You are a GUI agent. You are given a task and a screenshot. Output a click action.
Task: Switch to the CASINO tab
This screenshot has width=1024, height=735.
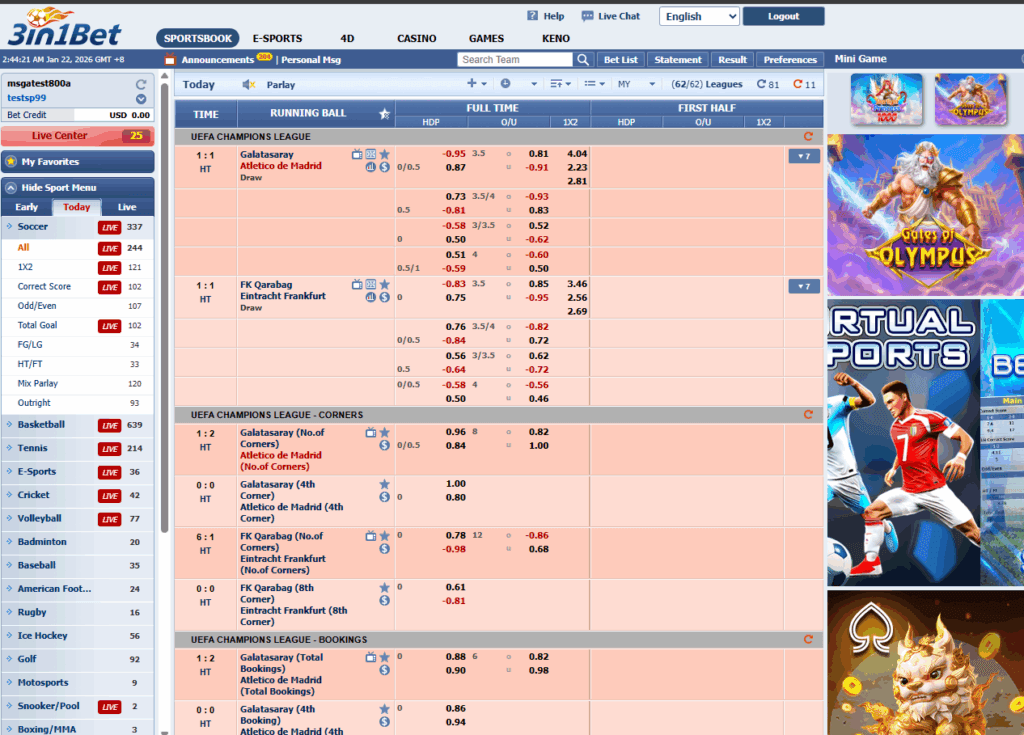click(416, 39)
